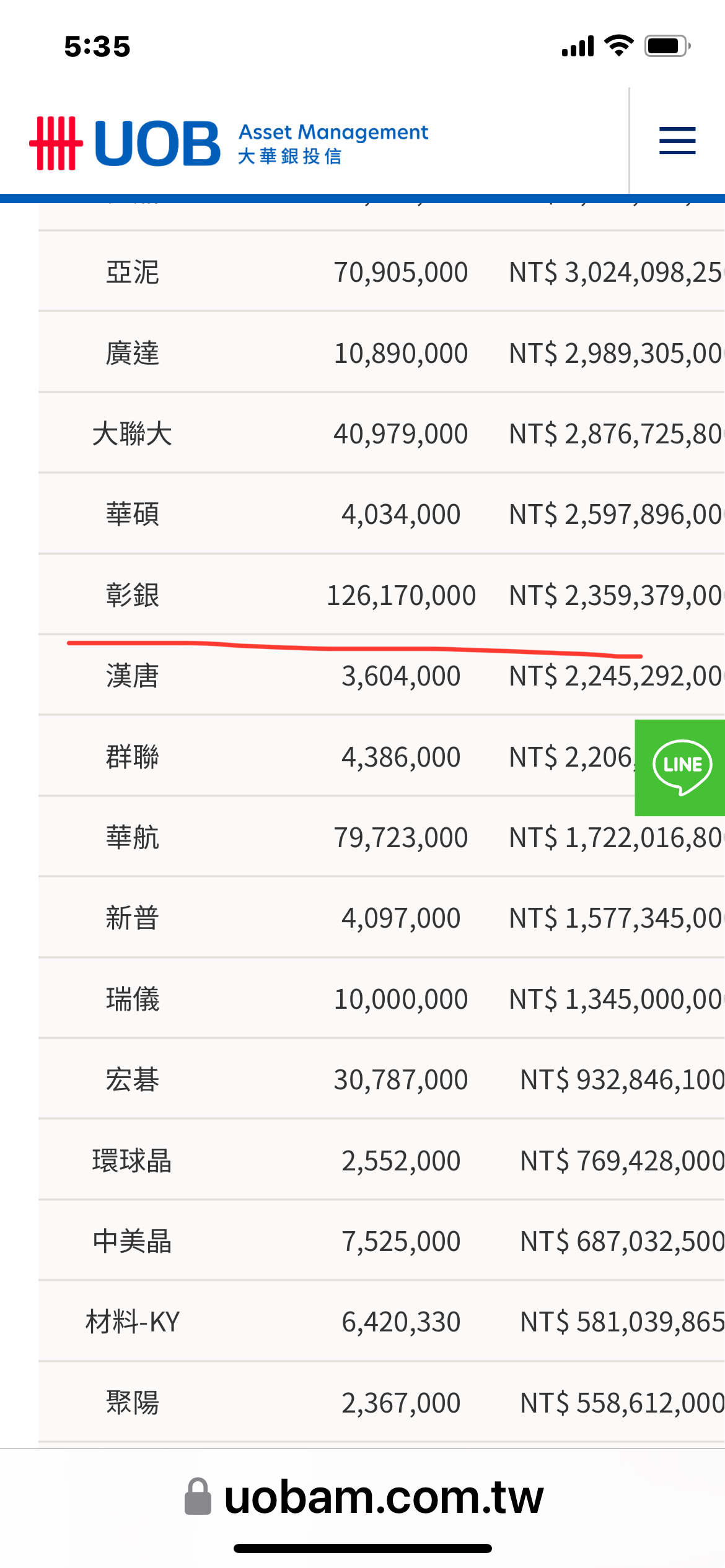Select the 亞泥 stock row name
Image resolution: width=725 pixels, height=1568 pixels.
click(132, 272)
